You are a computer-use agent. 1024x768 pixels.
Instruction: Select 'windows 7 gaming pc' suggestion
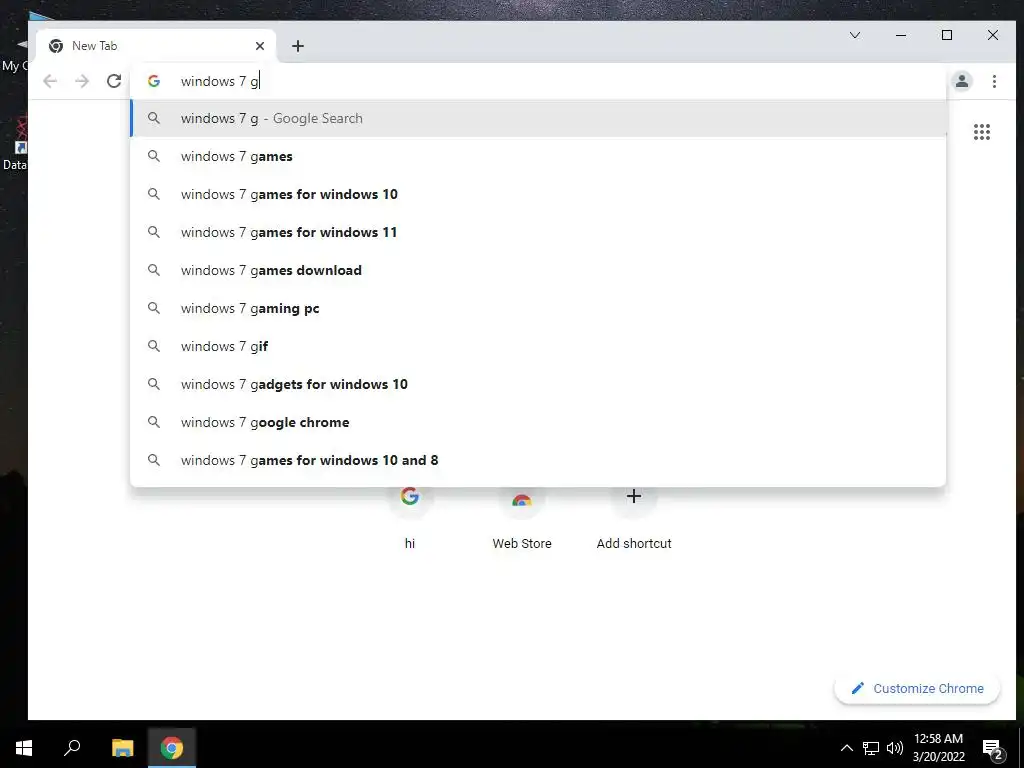click(539, 308)
